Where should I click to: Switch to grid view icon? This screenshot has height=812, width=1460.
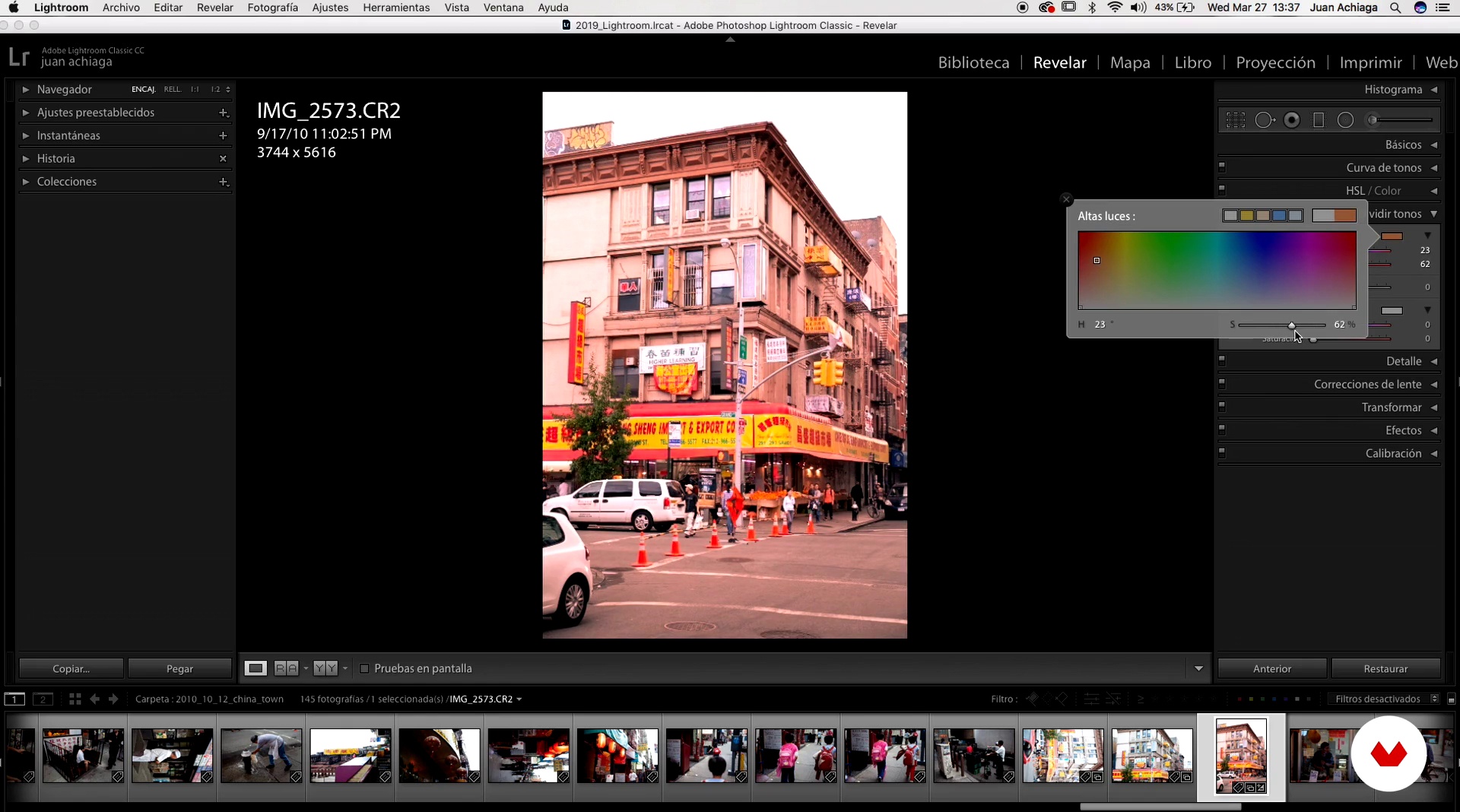tap(75, 699)
